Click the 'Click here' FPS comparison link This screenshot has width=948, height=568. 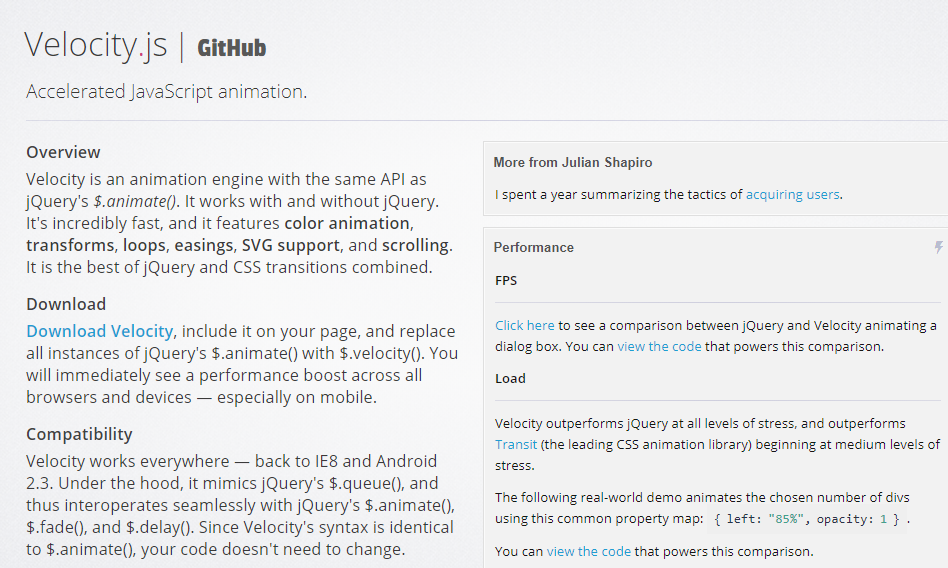pyautogui.click(x=525, y=325)
